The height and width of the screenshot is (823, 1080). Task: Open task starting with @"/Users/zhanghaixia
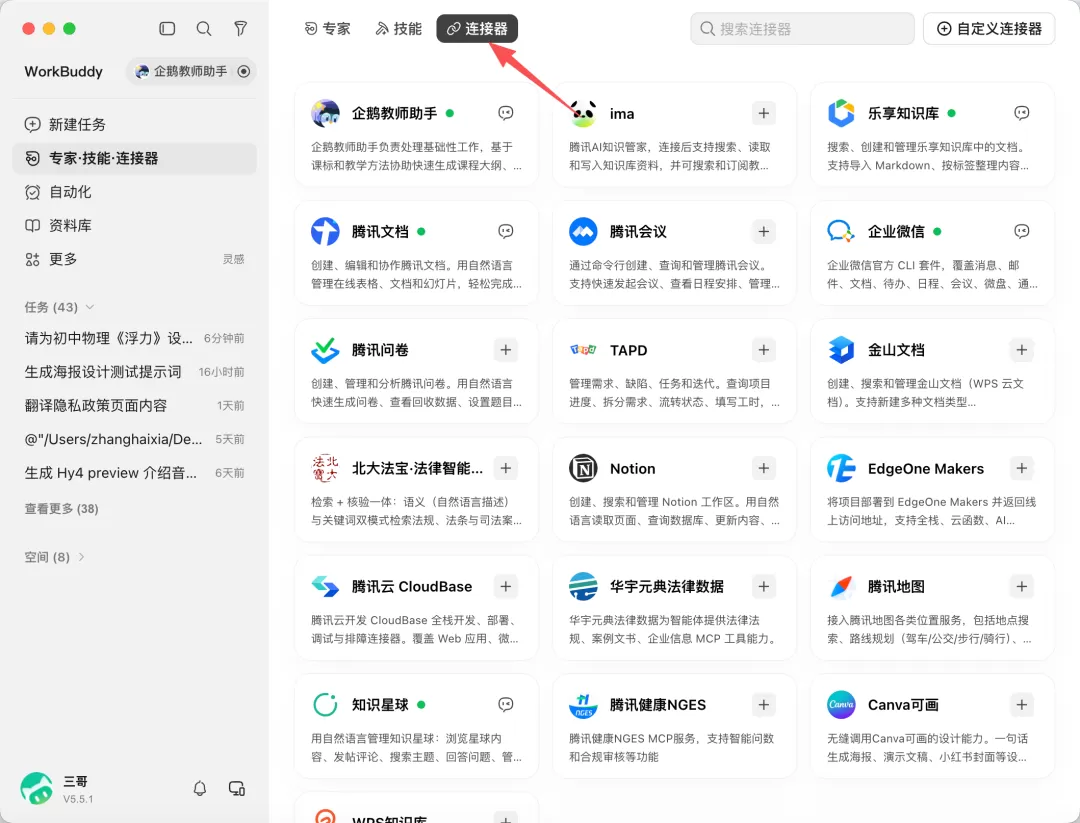pyautogui.click(x=134, y=439)
